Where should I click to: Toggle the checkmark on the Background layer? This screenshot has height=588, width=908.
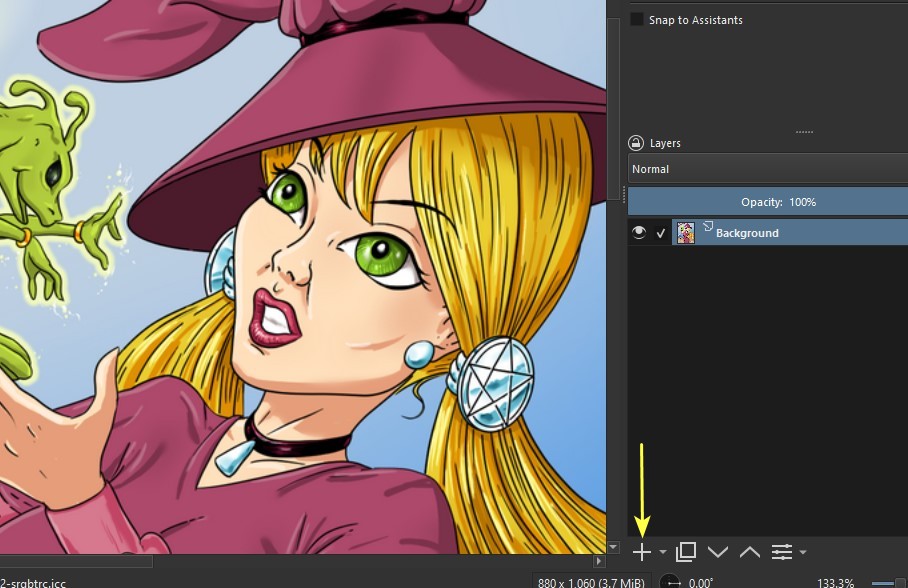tap(661, 233)
